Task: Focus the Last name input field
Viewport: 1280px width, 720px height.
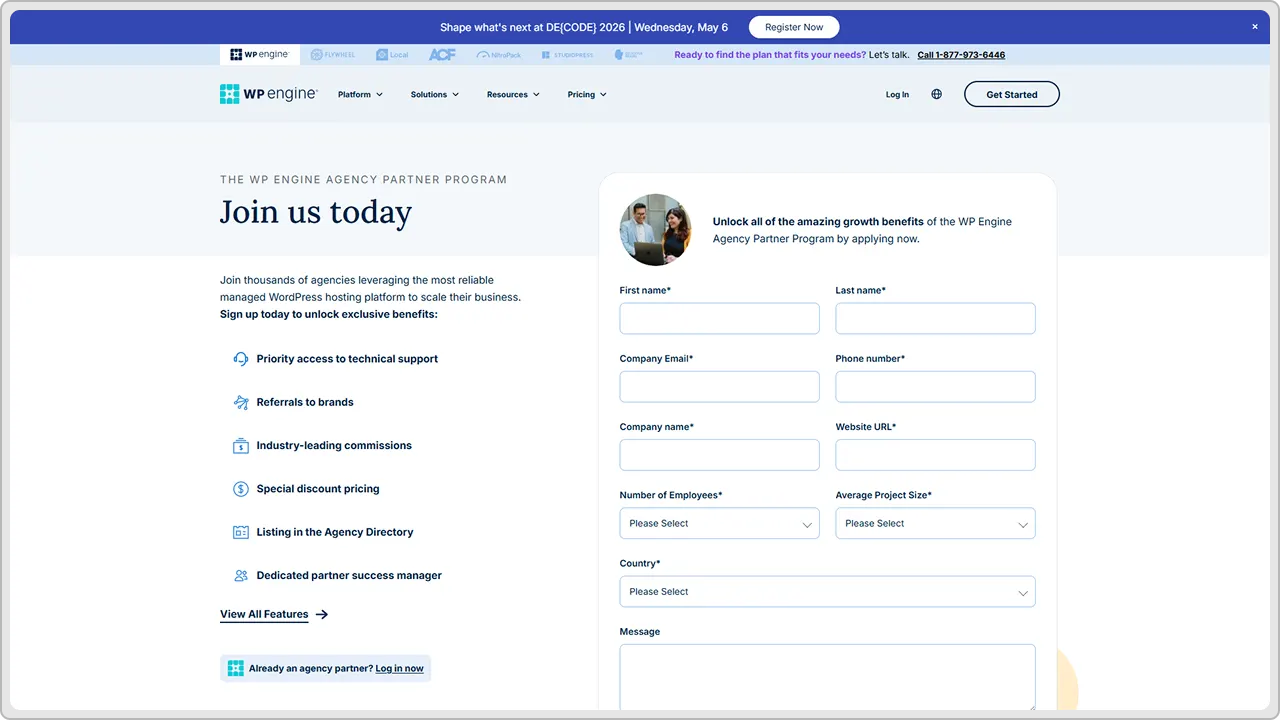Action: 936,319
